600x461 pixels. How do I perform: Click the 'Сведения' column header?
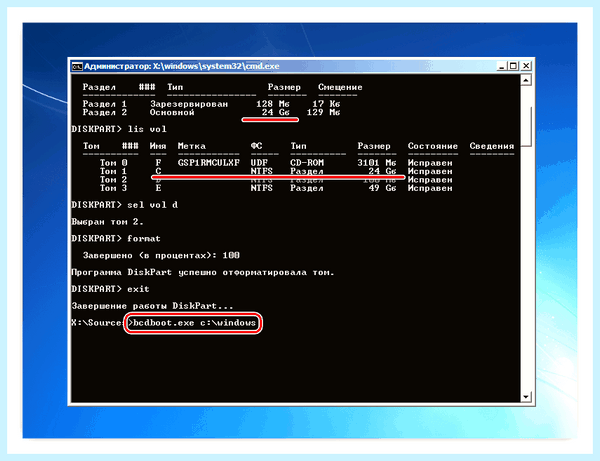coord(492,146)
